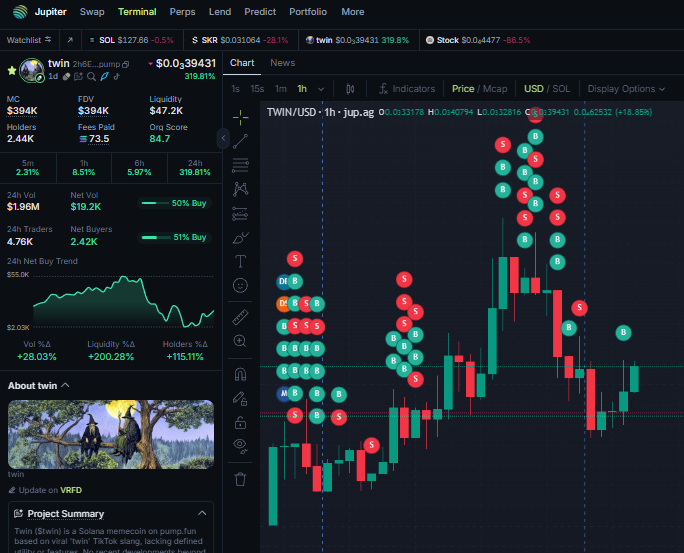This screenshot has width=684, height=553.
Task: Toggle the twin favorite star
Action: pyautogui.click(x=12, y=70)
